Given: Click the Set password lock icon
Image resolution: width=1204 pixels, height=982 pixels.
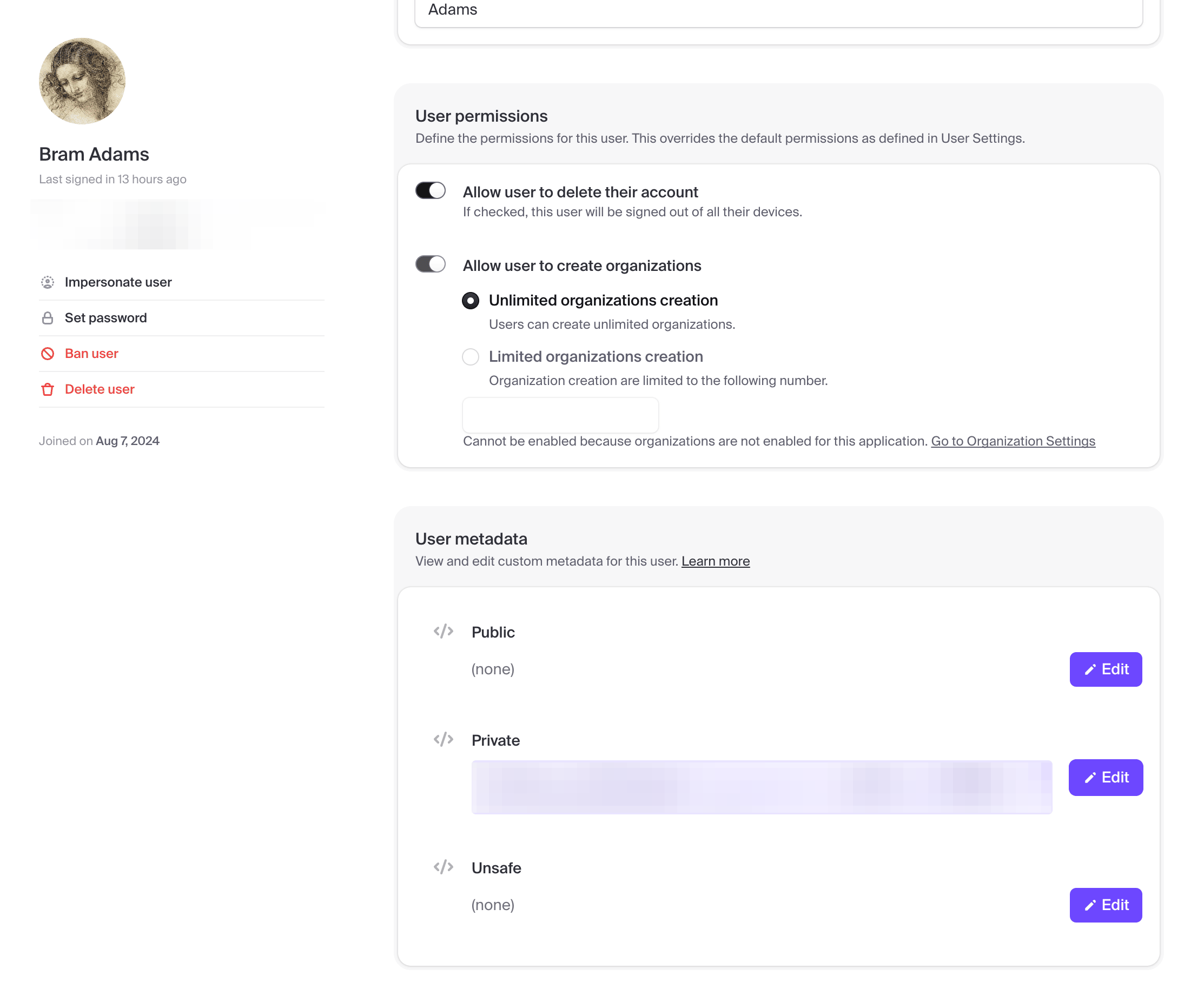Looking at the screenshot, I should tap(48, 318).
